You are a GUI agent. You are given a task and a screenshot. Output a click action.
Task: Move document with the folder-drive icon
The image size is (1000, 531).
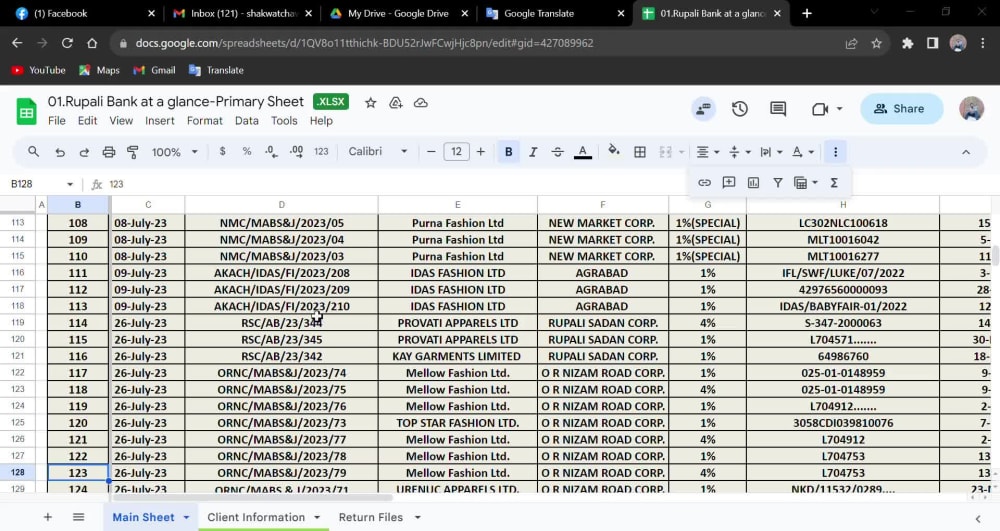pyautogui.click(x=395, y=103)
